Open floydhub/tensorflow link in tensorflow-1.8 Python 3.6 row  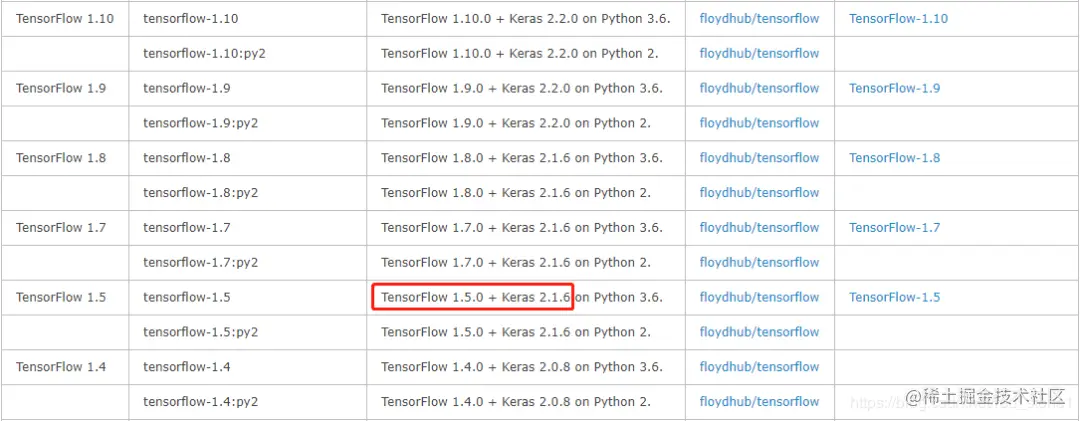pos(759,158)
